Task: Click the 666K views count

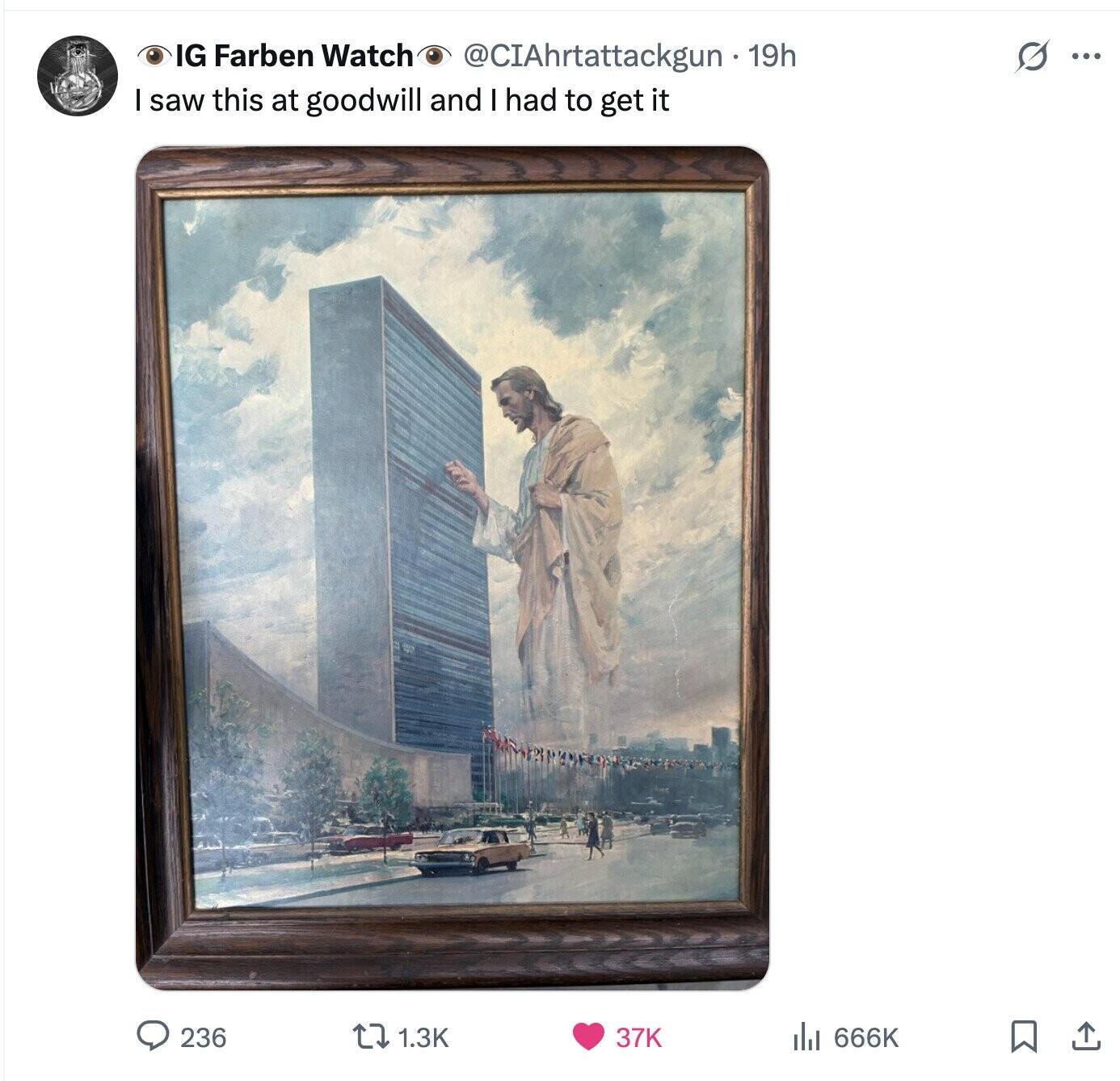Action: click(x=865, y=1037)
